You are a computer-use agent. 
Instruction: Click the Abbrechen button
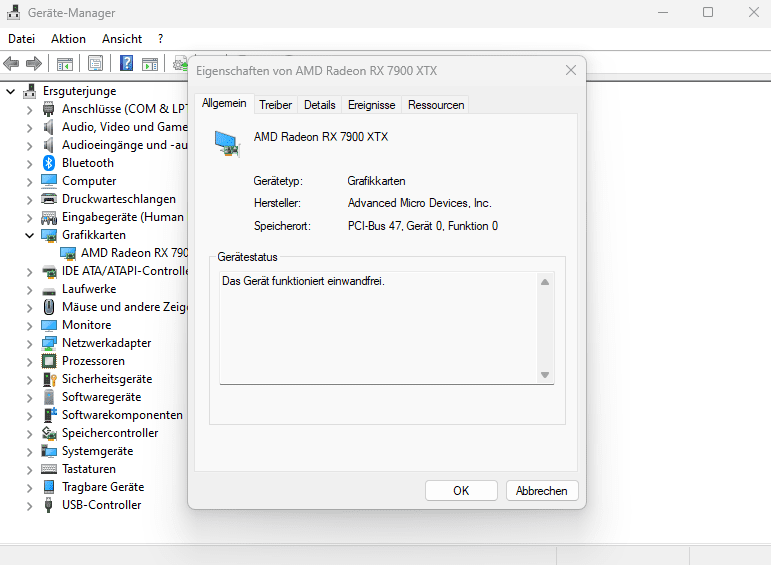tap(542, 491)
